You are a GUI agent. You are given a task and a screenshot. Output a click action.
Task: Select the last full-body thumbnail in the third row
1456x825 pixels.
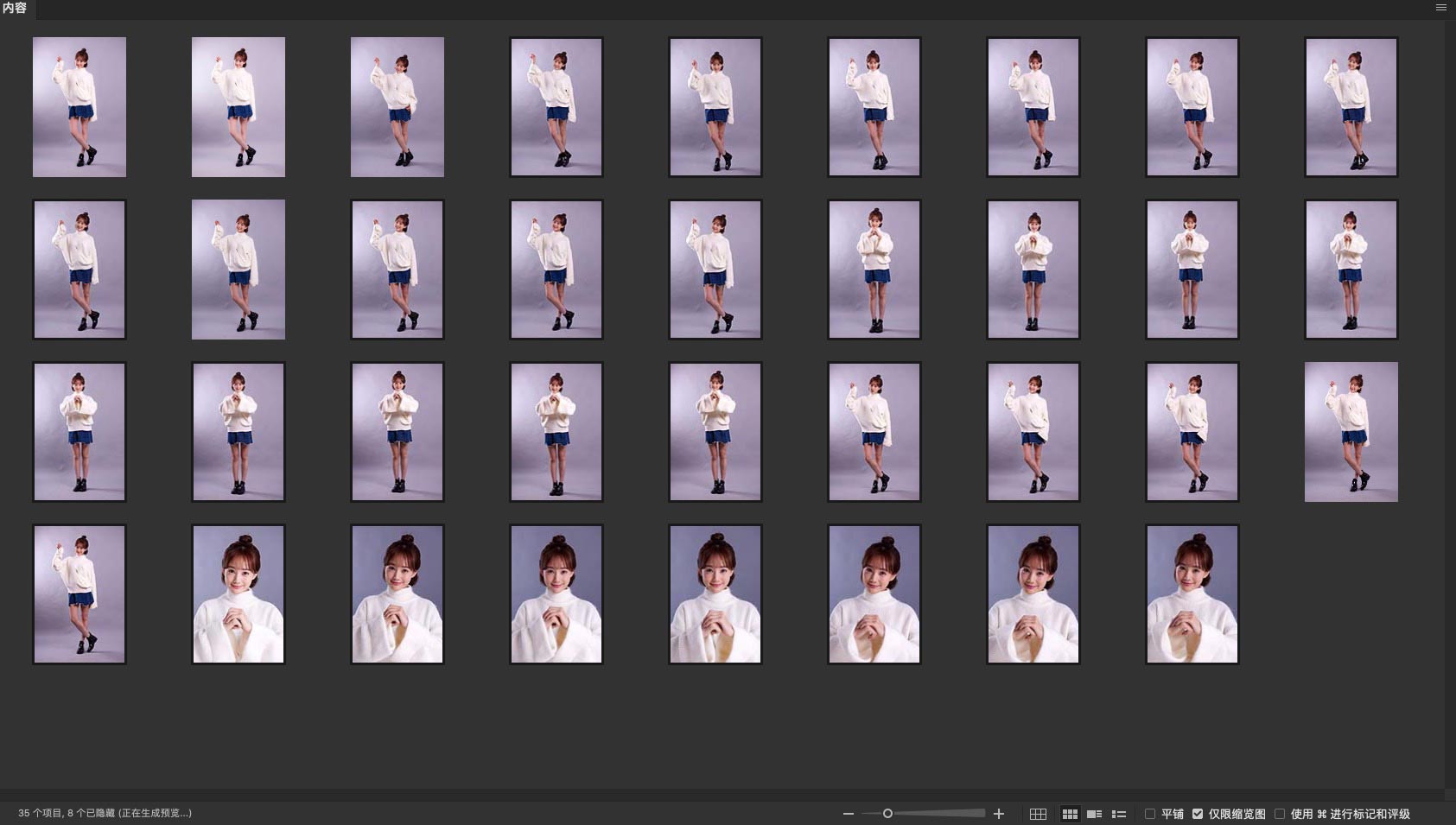point(1351,432)
